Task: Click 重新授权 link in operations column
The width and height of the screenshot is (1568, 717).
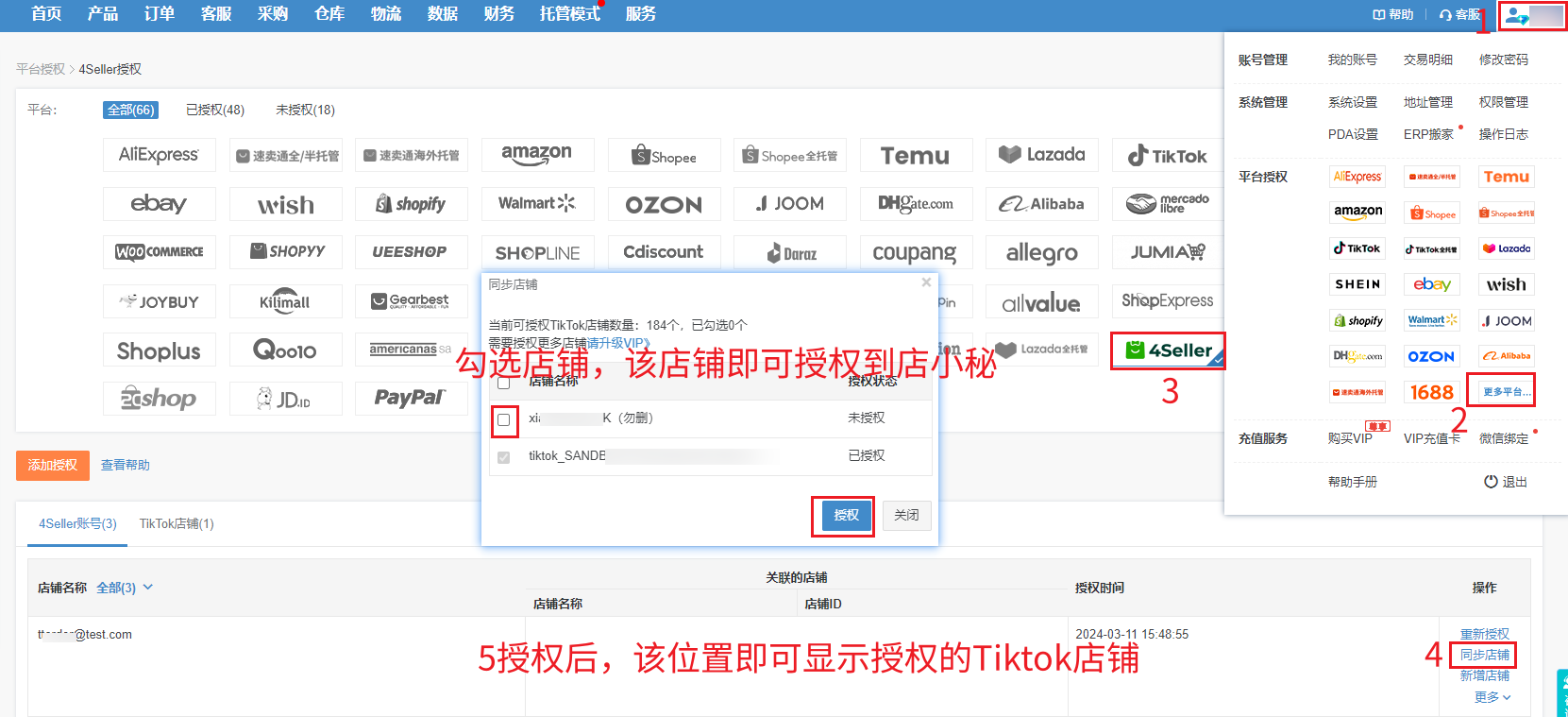Action: click(1485, 634)
